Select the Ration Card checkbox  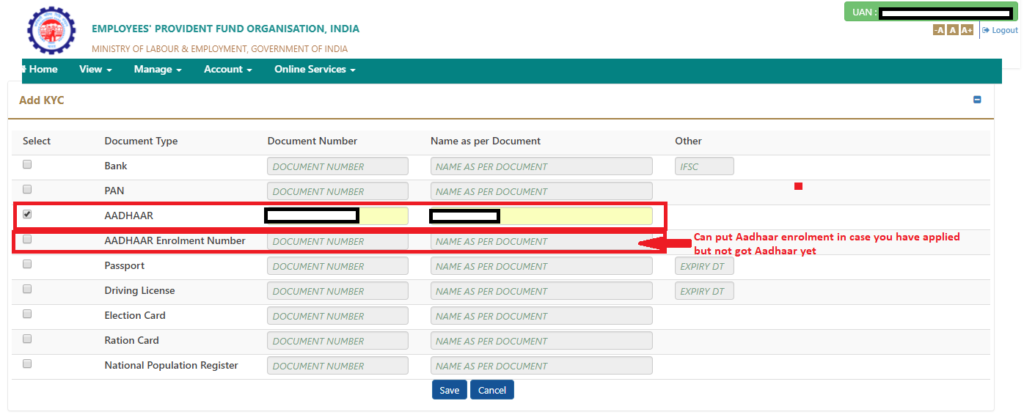coord(27,338)
